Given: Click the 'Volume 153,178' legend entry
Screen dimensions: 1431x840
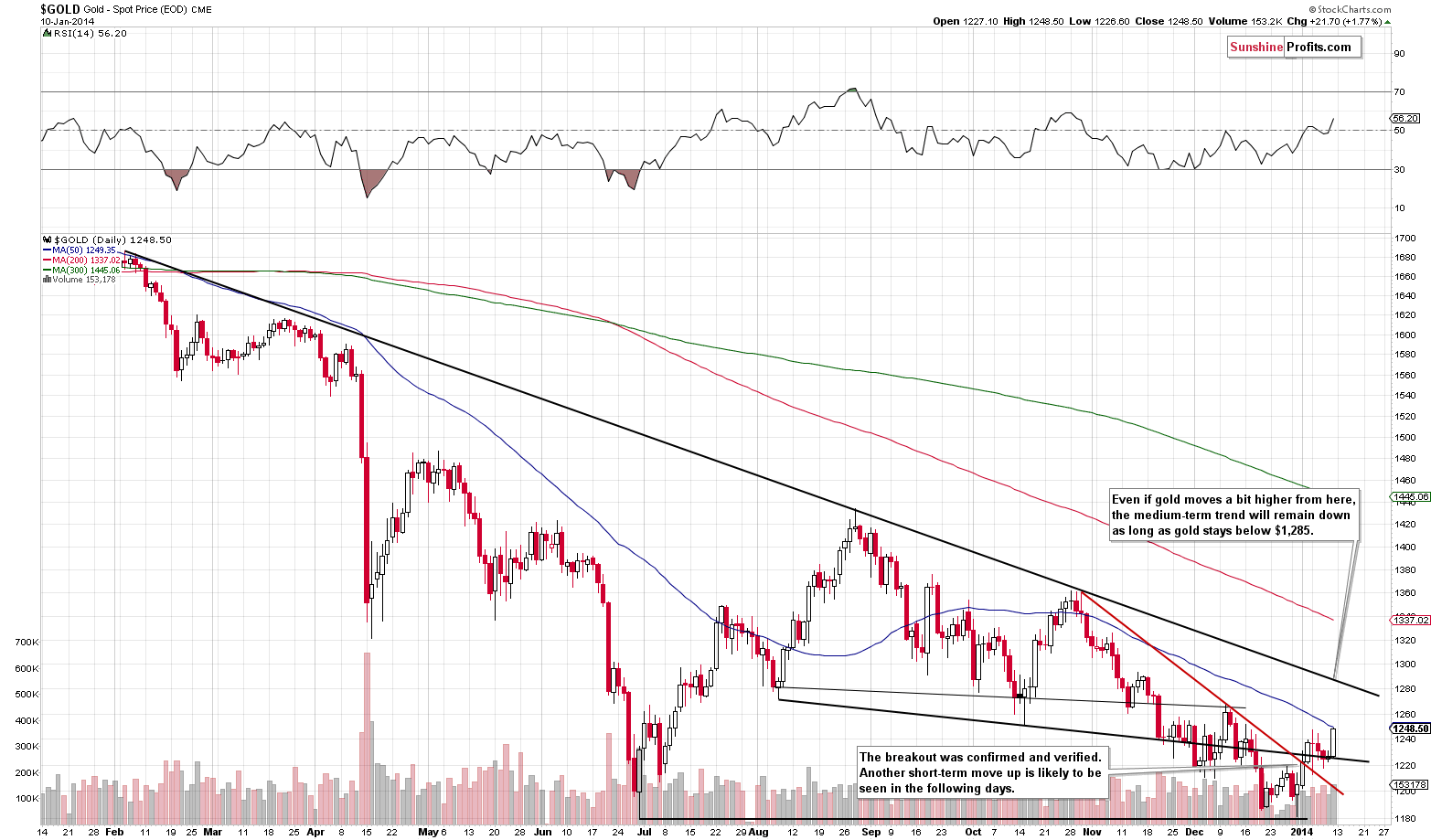Looking at the screenshot, I should coord(84,280).
